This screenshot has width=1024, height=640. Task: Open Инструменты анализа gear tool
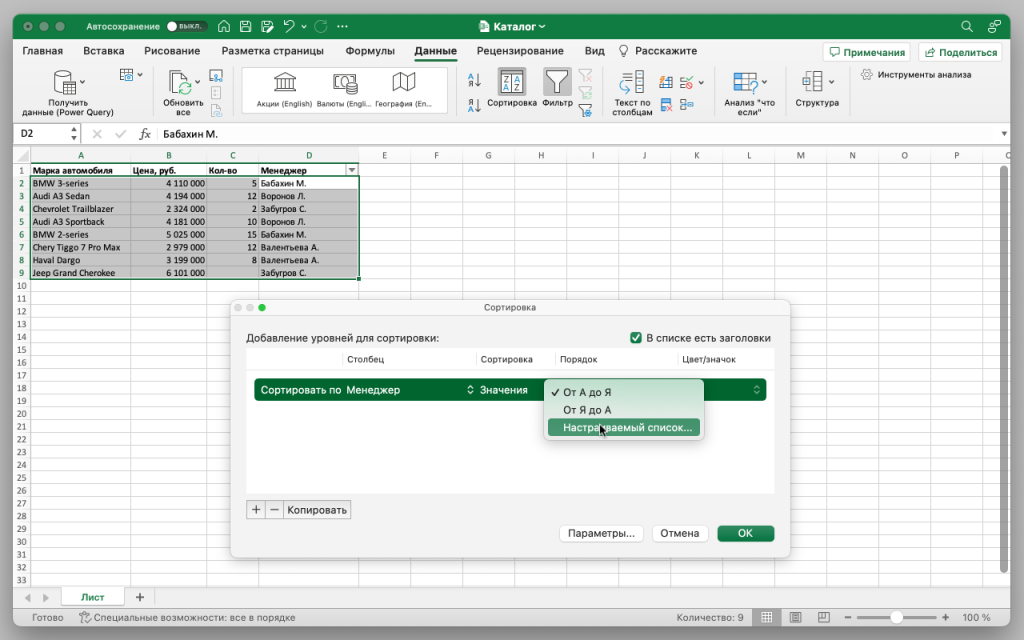point(916,74)
